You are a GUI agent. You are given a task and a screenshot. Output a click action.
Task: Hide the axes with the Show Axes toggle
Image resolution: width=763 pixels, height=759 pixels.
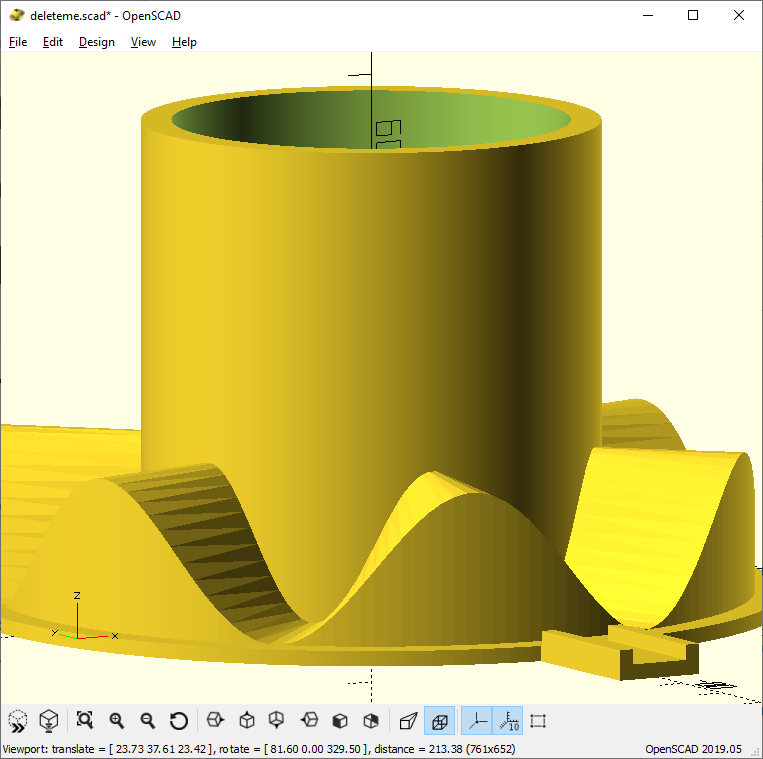pos(477,720)
